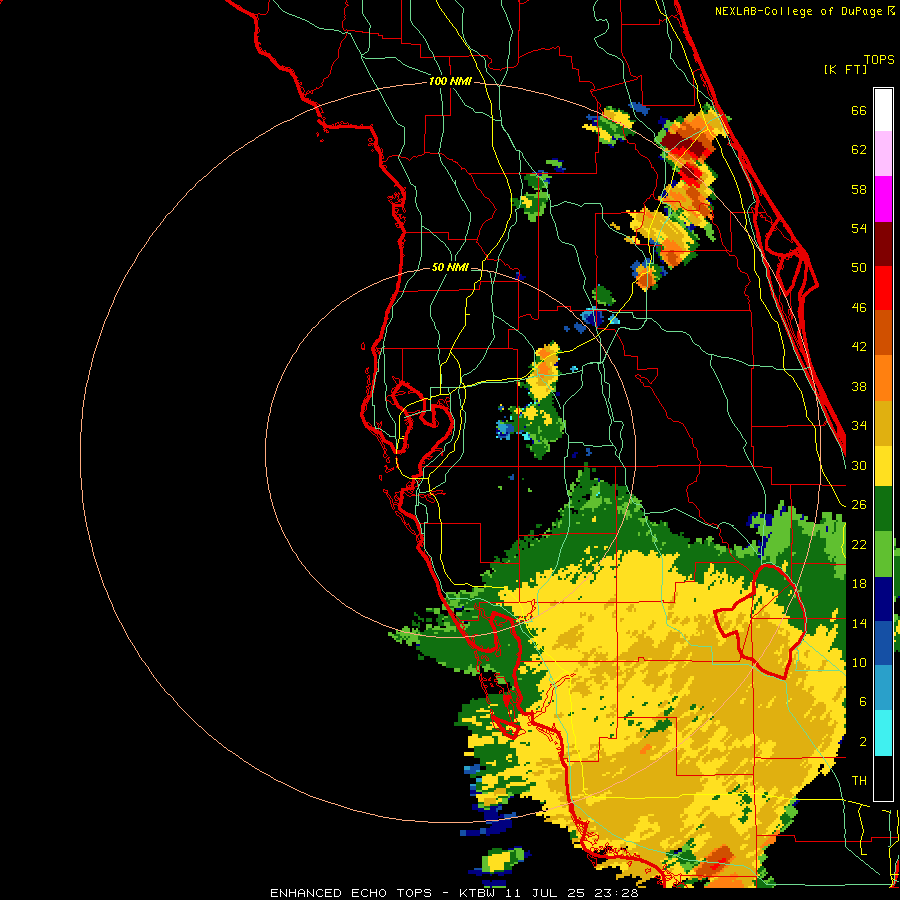
Task: Click the 26 legend value
Action: [859, 505]
